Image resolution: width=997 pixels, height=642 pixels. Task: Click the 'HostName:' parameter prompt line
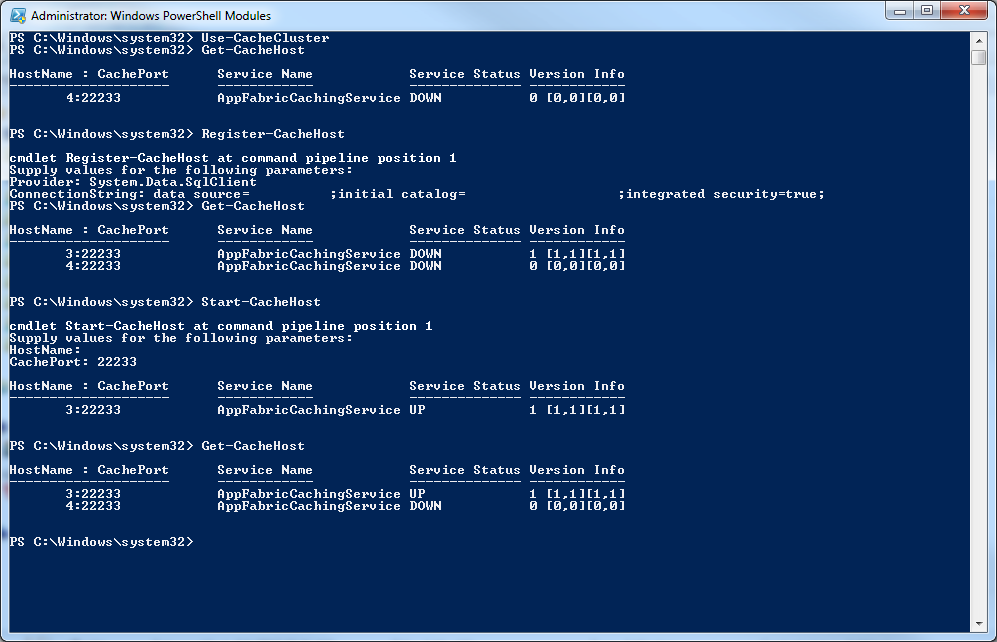tap(45, 350)
